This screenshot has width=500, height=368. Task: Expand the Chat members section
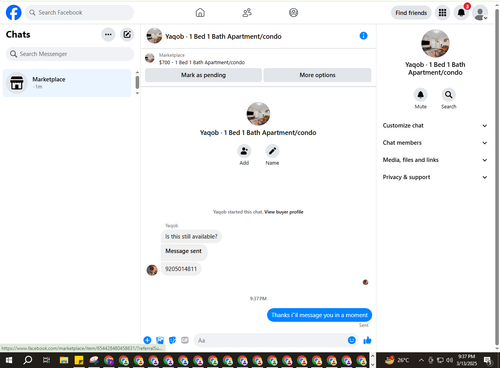[x=435, y=143]
